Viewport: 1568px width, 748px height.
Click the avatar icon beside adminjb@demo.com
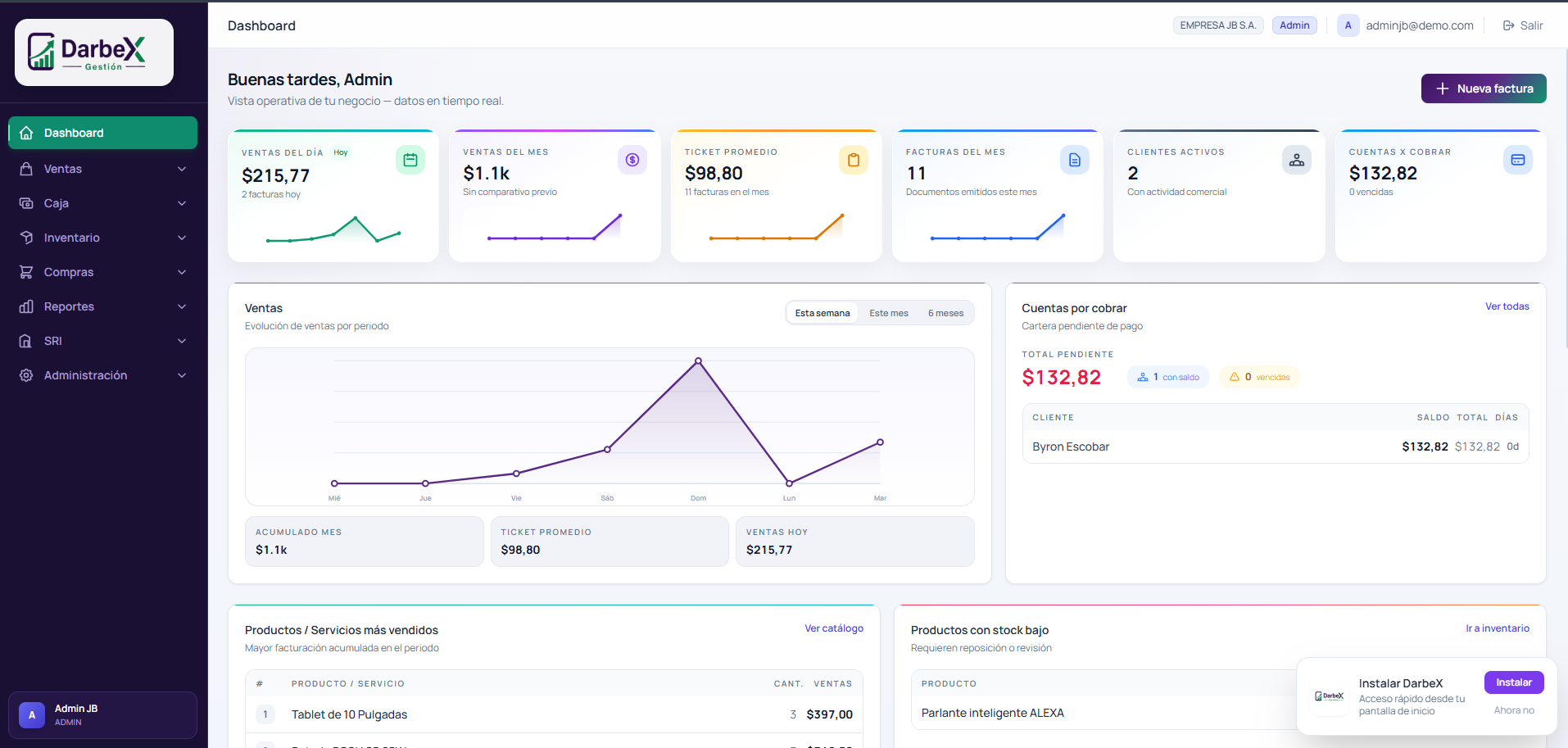(1348, 25)
